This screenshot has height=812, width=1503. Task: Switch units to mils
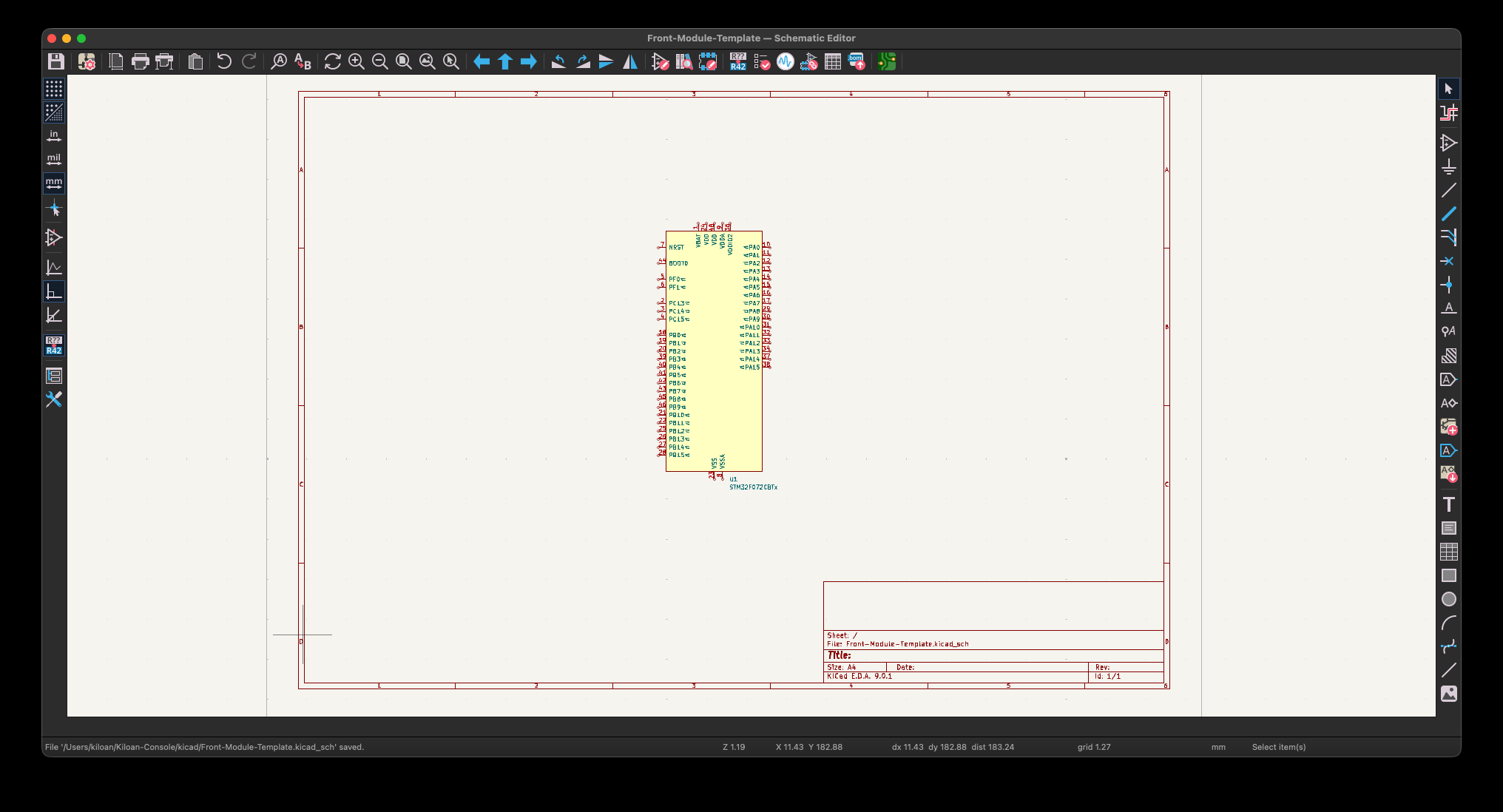pyautogui.click(x=54, y=160)
